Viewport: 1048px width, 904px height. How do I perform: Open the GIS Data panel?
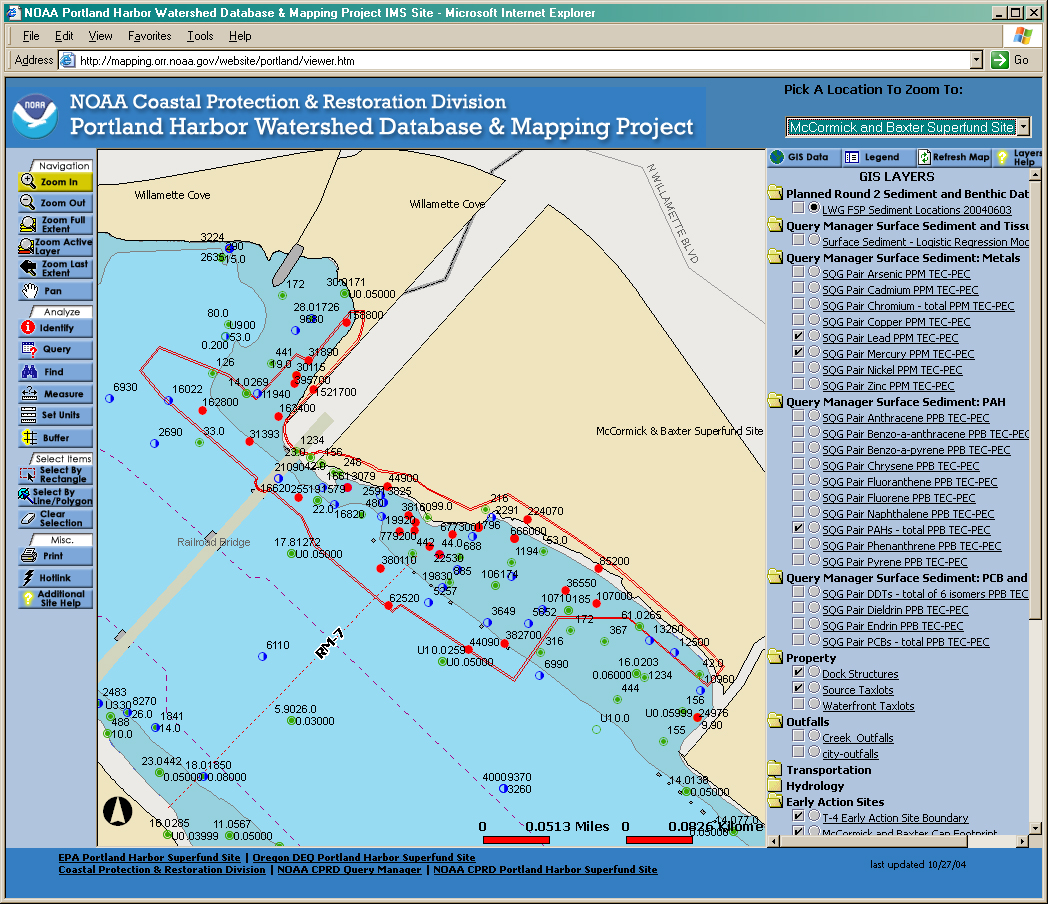[801, 157]
